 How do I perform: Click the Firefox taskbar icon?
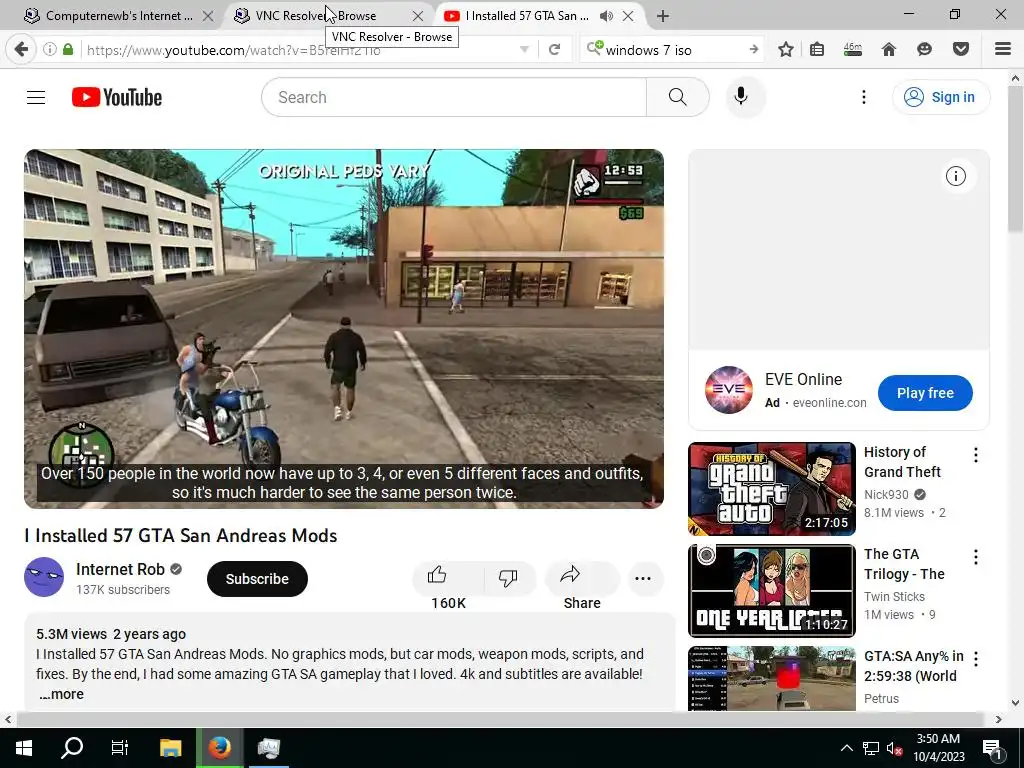[x=219, y=748]
